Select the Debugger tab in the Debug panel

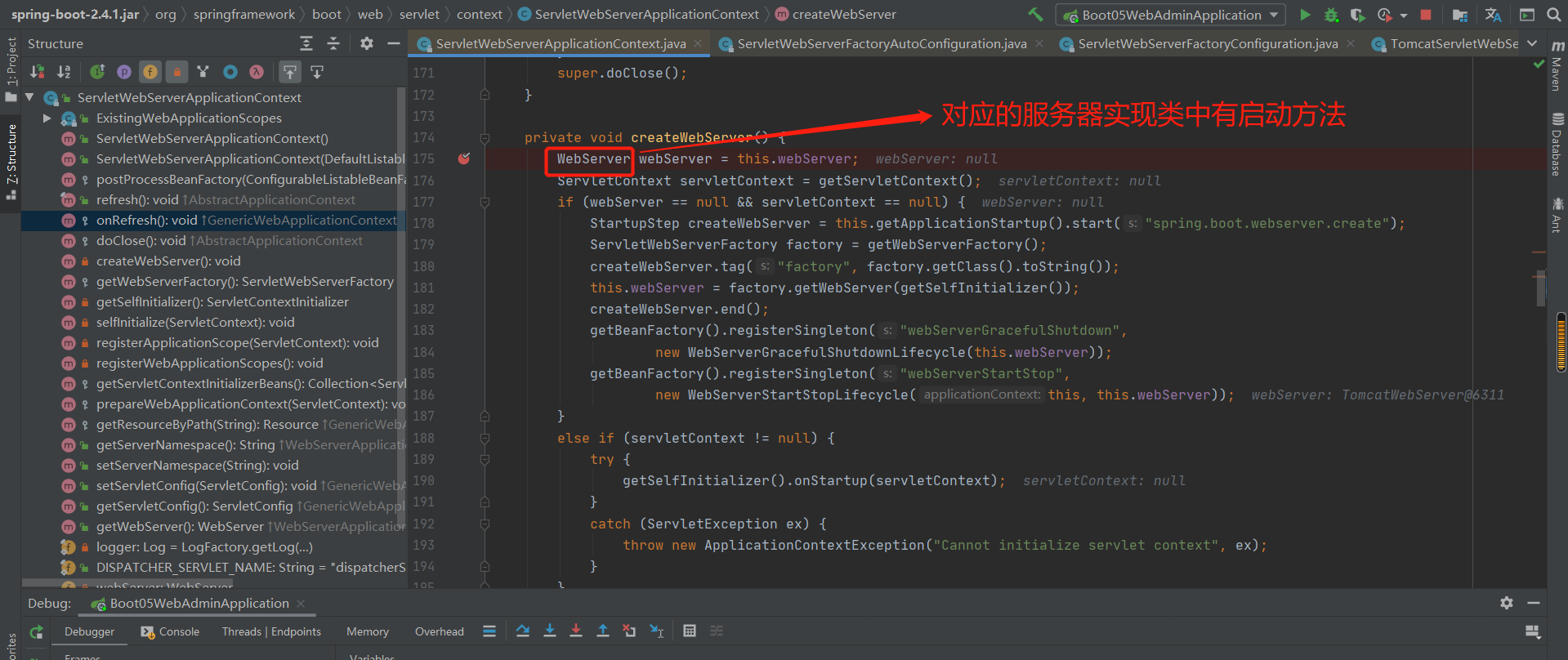tap(90, 631)
